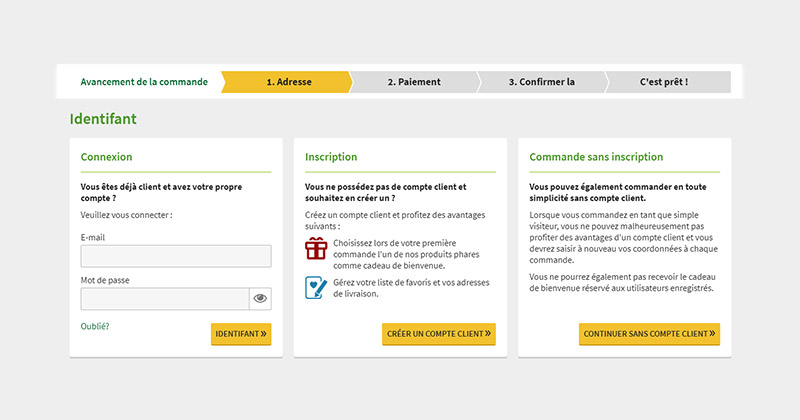The width and height of the screenshot is (800, 420).
Task: Select the 3. Confirmer la step
Action: click(542, 82)
